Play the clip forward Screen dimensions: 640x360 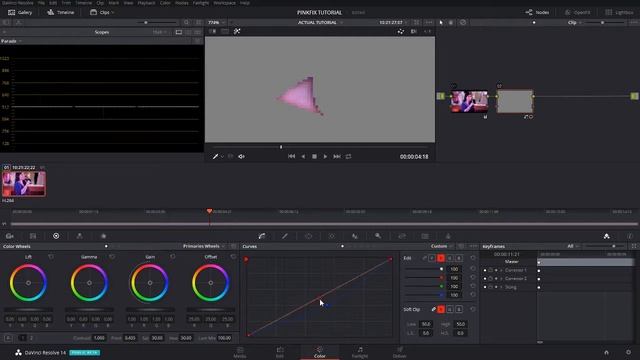tap(325, 156)
